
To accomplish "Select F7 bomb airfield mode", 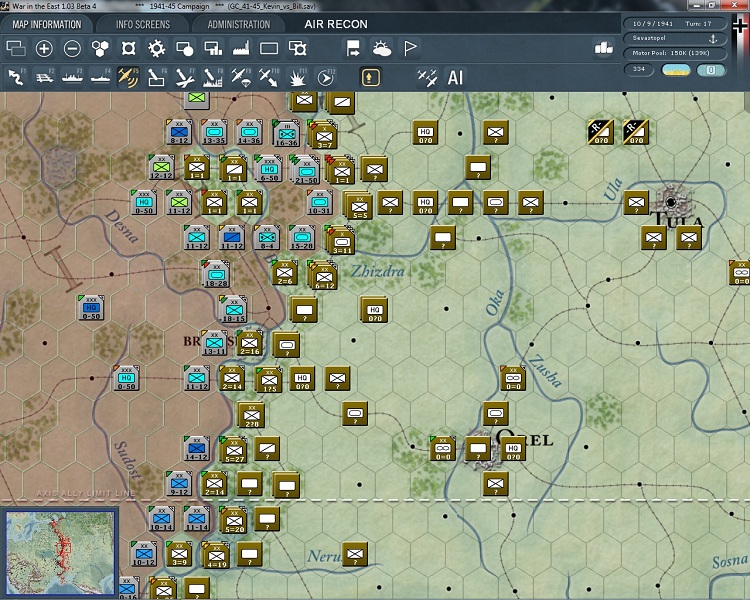I will (x=185, y=77).
